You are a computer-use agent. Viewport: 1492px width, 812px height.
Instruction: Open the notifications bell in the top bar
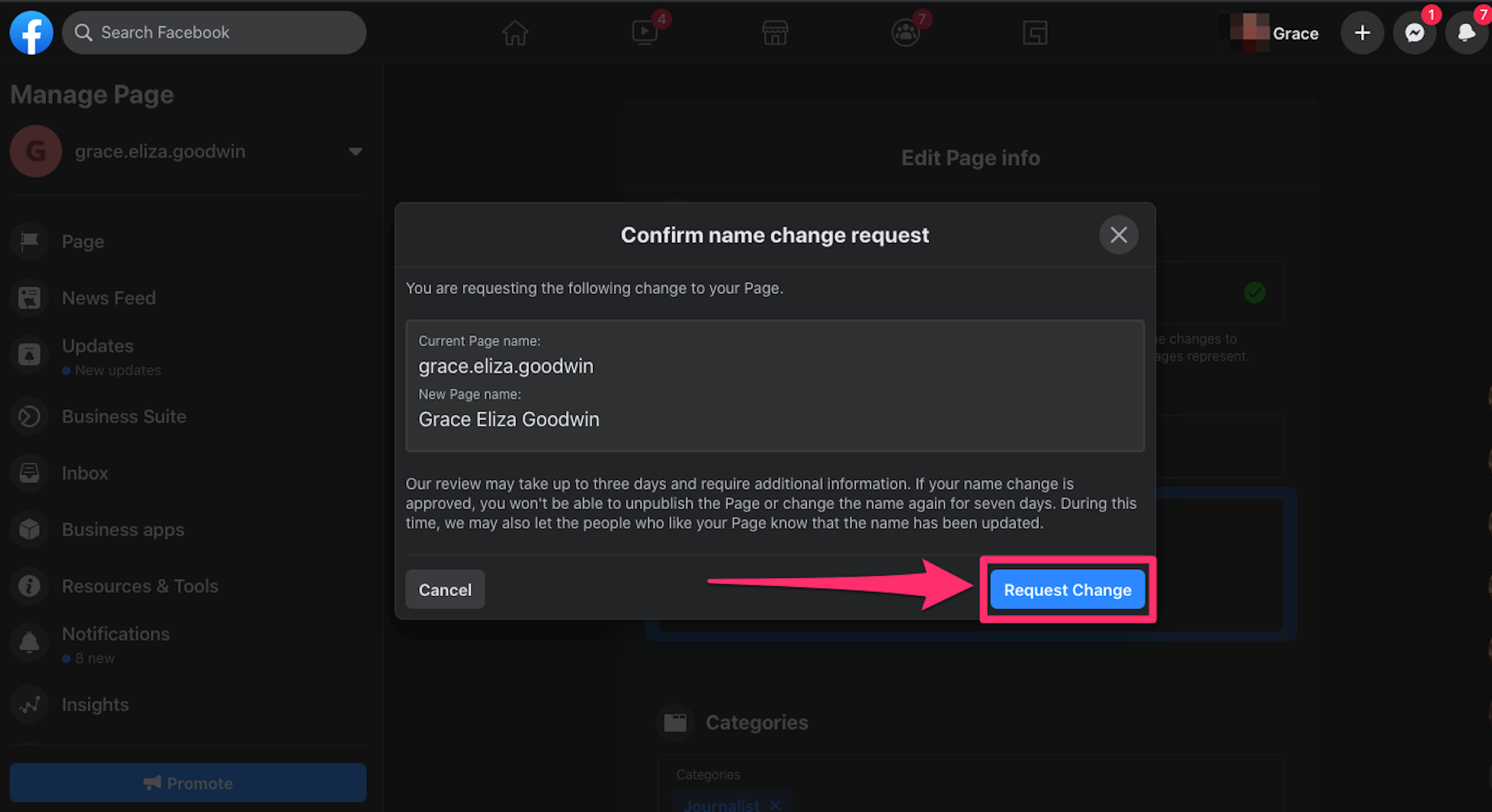click(x=1466, y=33)
